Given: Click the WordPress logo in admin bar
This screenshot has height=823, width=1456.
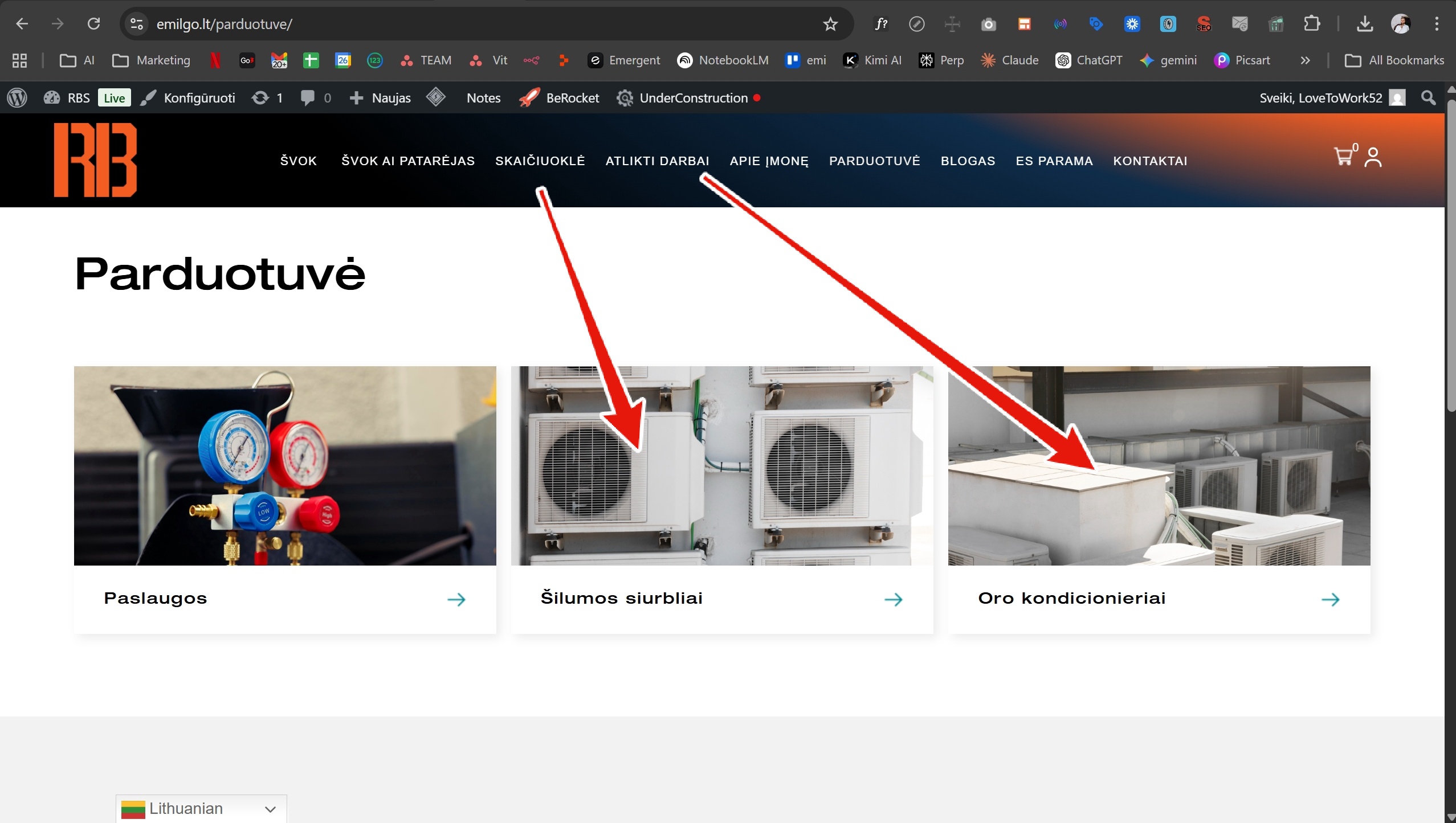Looking at the screenshot, I should pyautogui.click(x=17, y=98).
